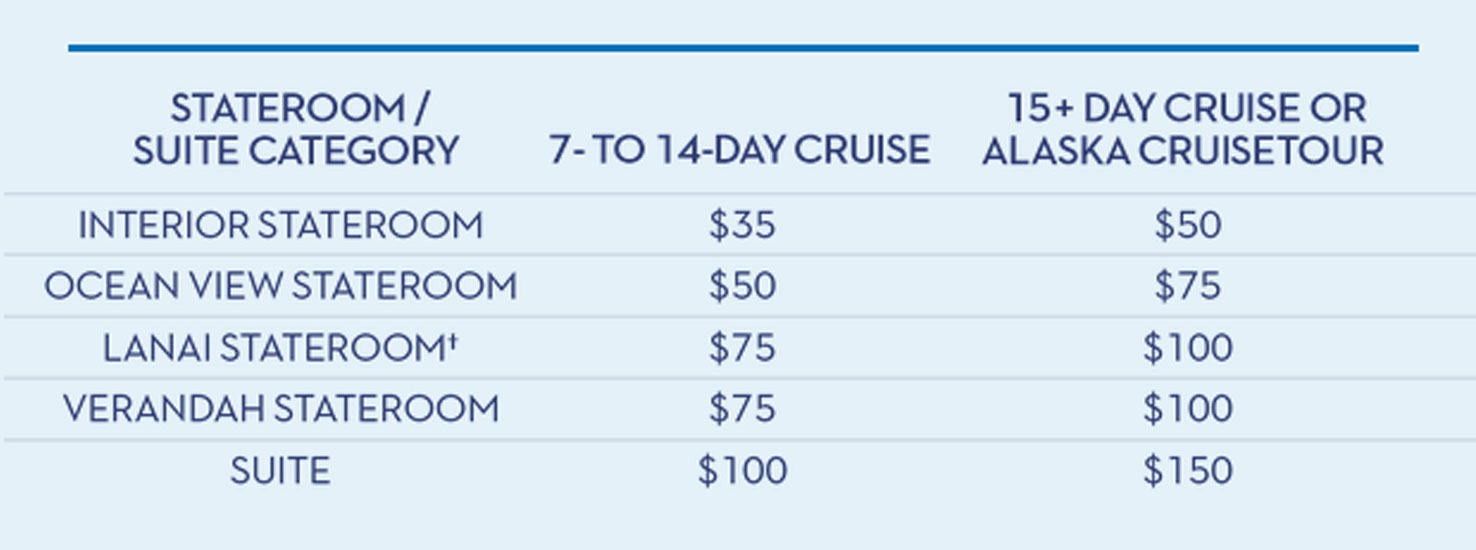Select the Interior Stateroom row label
The width and height of the screenshot is (1476, 550).
280,225
